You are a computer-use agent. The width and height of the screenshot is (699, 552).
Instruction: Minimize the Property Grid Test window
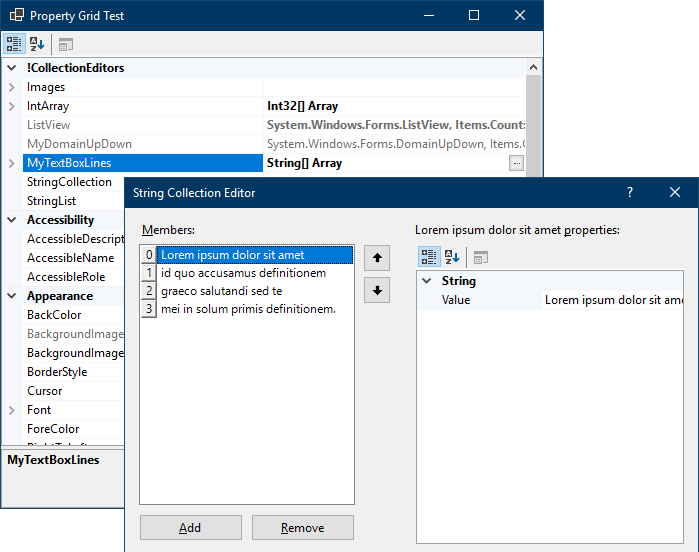pos(429,15)
